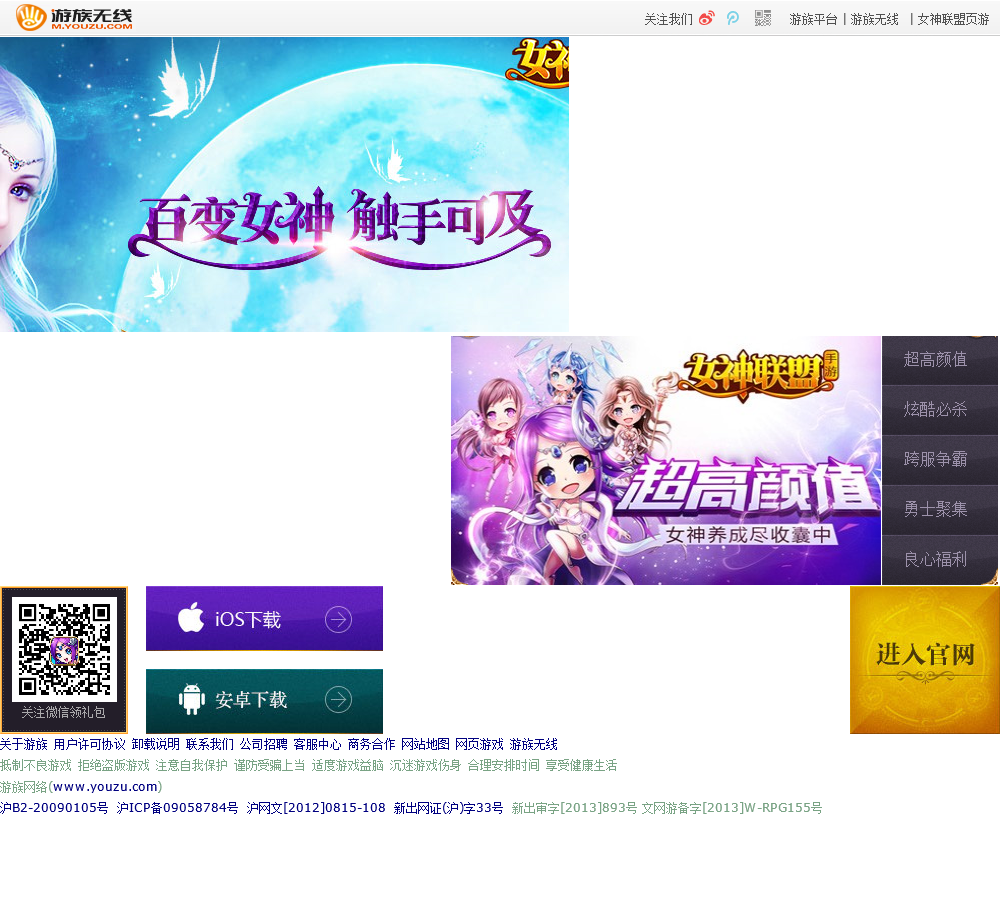Click the 关注我们 label in header

click(668, 19)
